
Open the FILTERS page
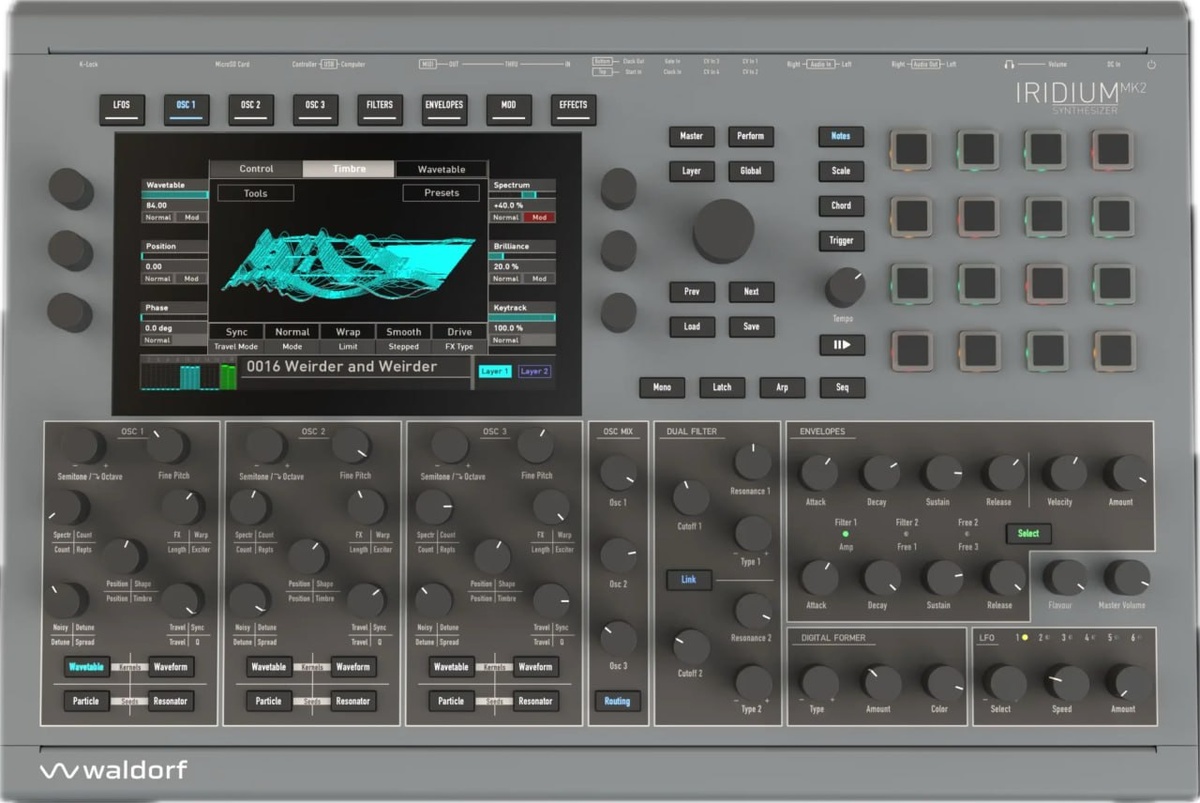click(x=380, y=109)
